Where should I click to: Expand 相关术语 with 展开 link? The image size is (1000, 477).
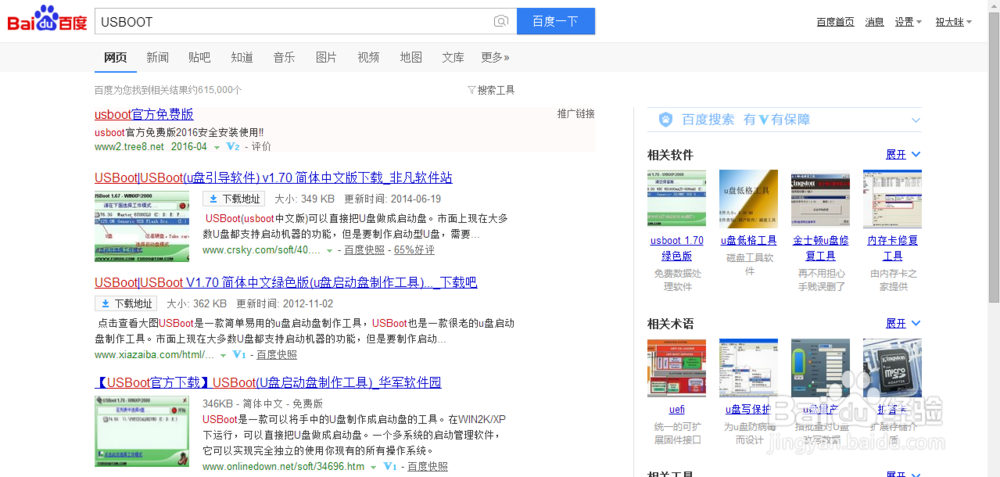coord(903,324)
